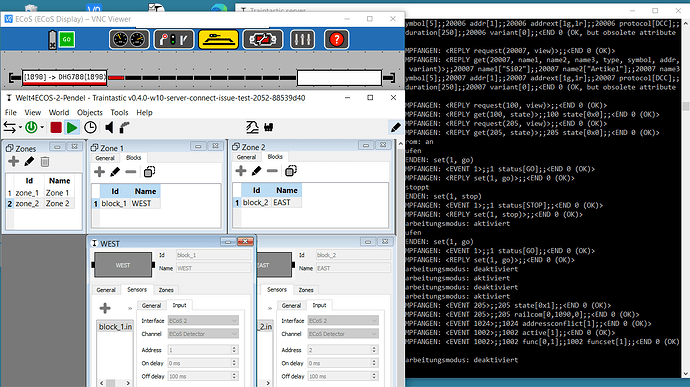Click the green GO button in ECoS
This screenshot has width=690, height=387.
66,40
